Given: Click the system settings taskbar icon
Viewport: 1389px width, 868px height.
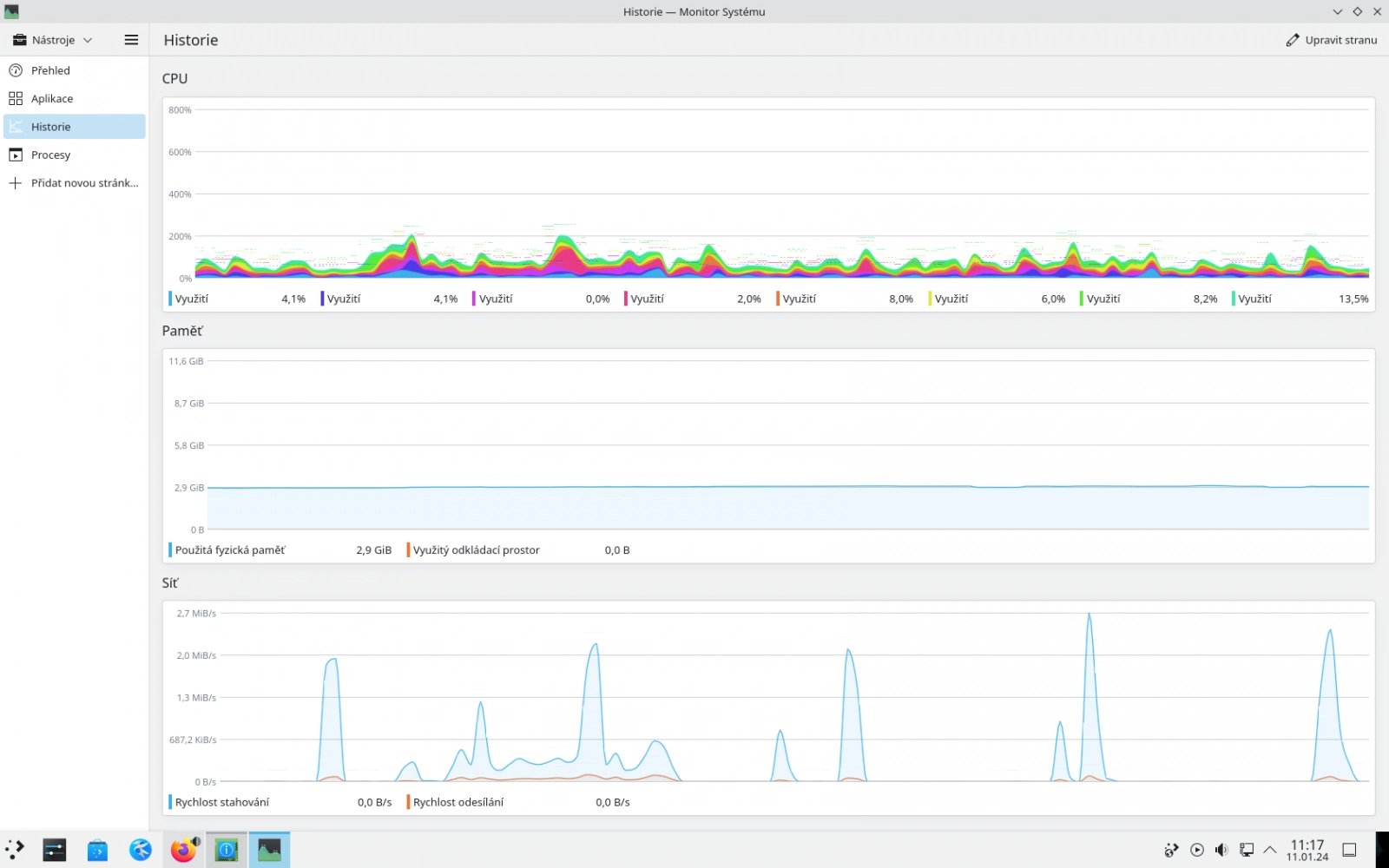Looking at the screenshot, I should point(55,850).
